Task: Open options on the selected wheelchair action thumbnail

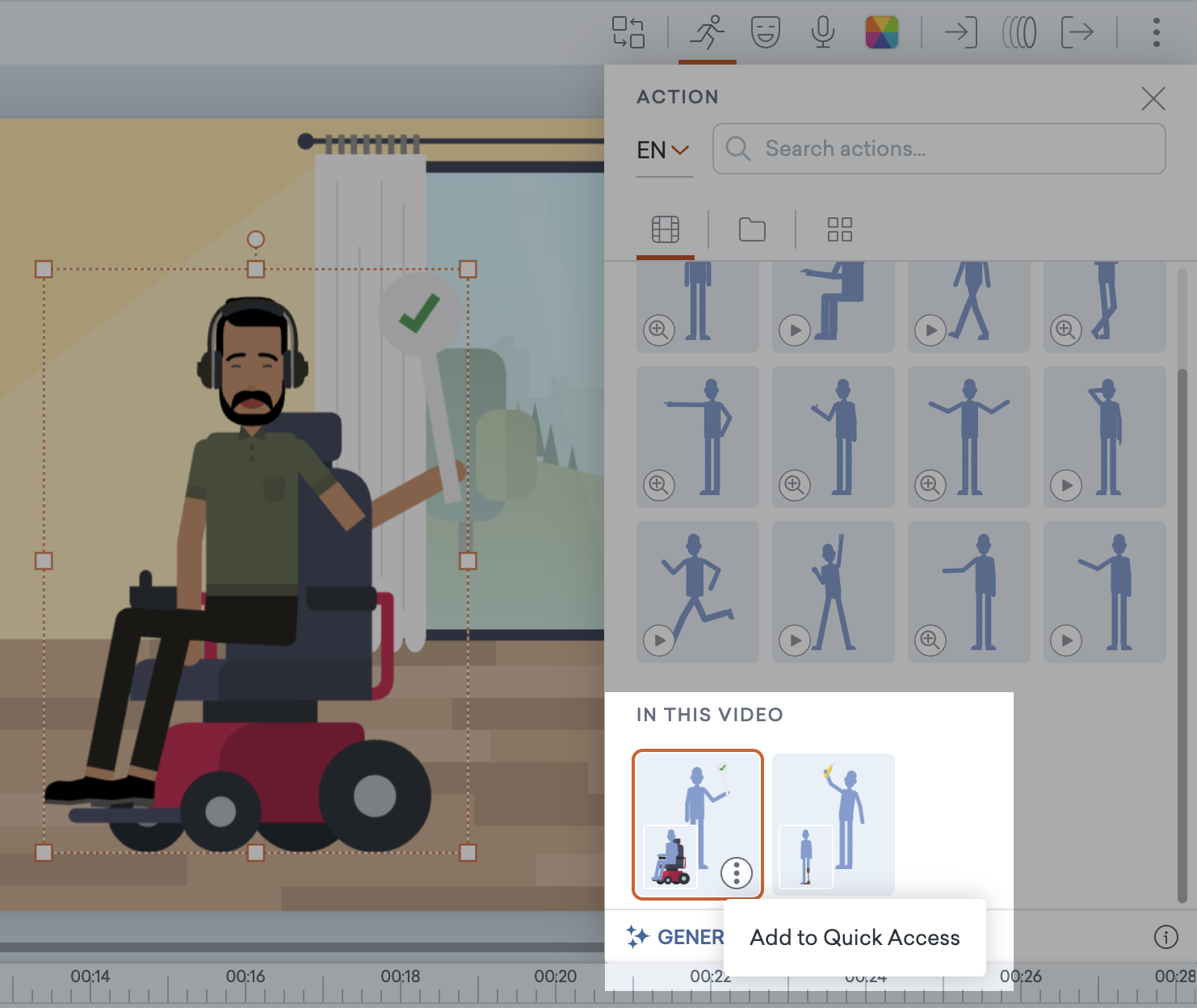Action: point(736,873)
